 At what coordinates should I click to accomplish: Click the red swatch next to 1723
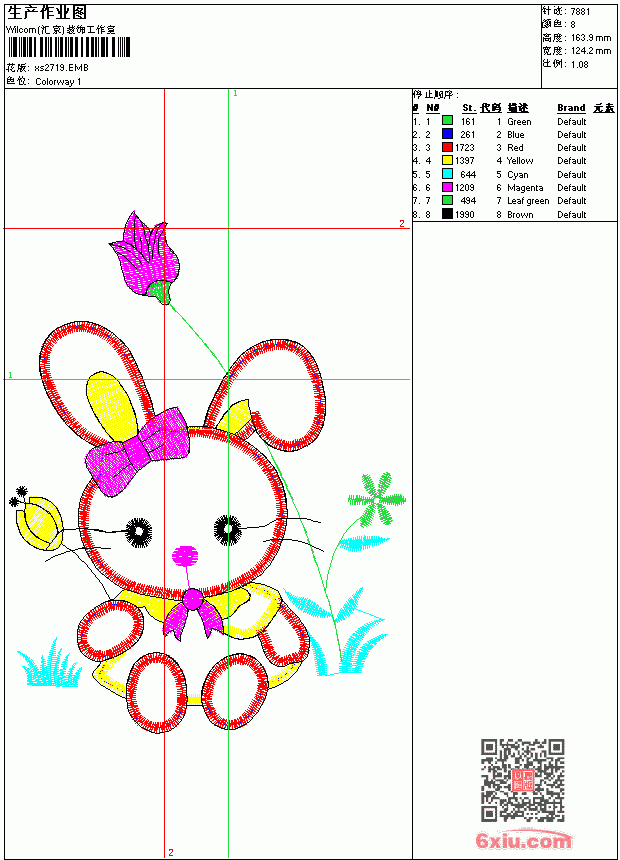[447, 147]
